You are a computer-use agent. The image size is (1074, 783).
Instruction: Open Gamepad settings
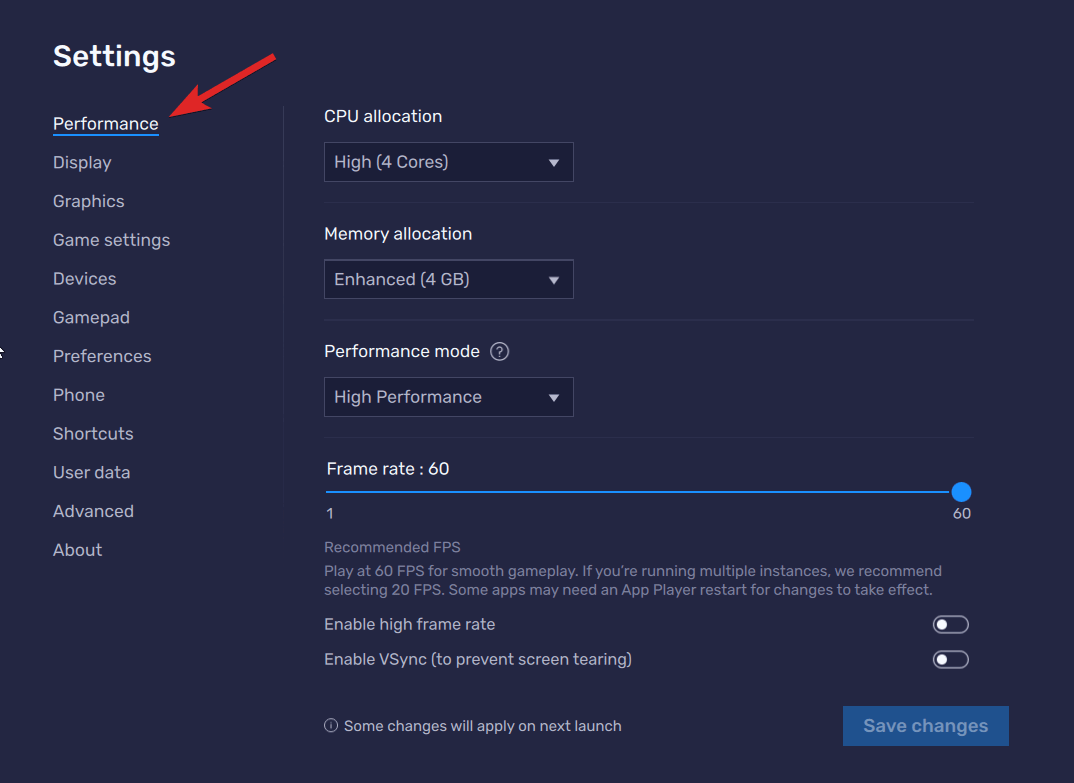click(x=91, y=318)
